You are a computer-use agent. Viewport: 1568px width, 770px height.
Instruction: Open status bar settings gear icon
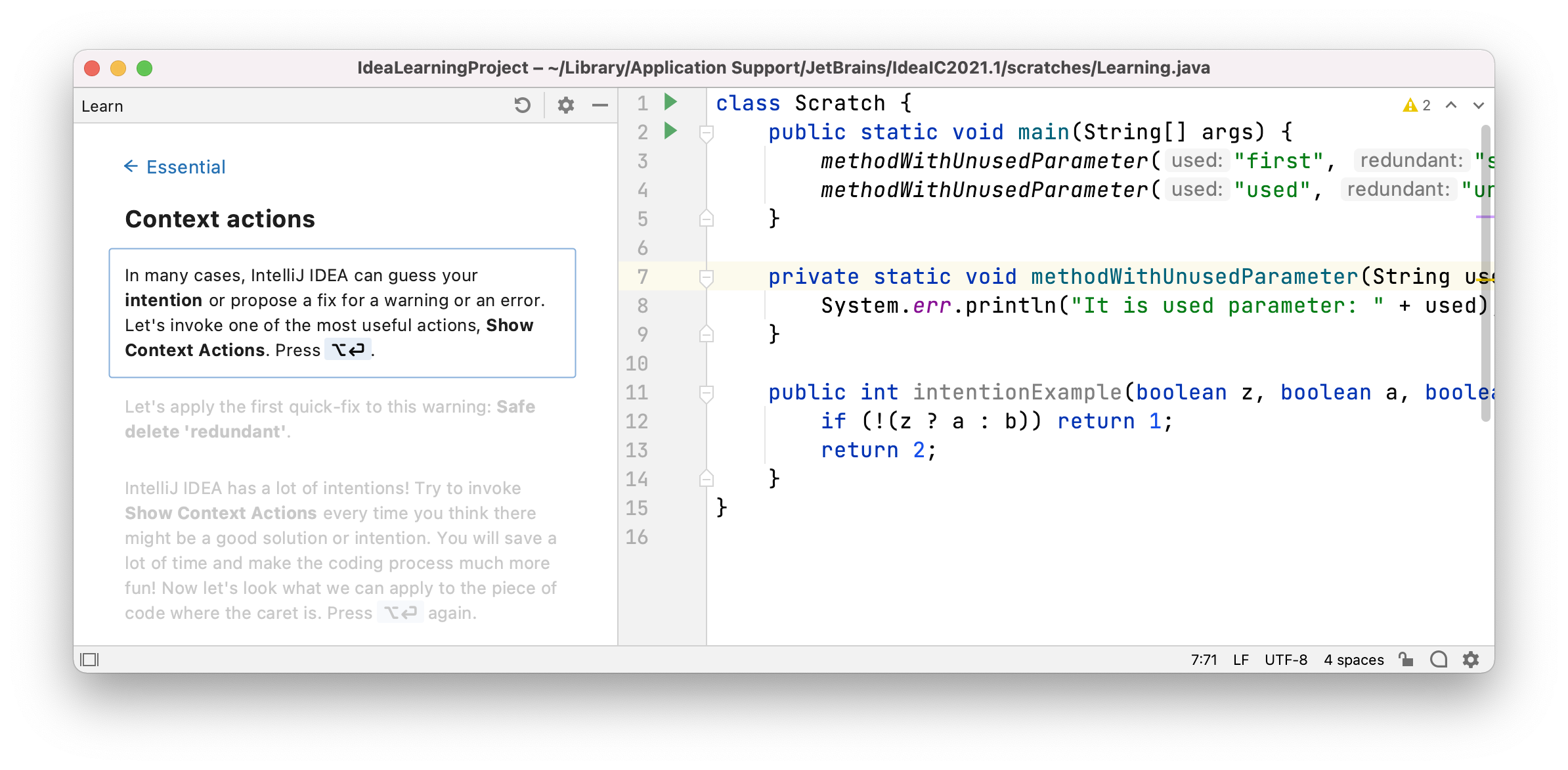(x=1471, y=659)
